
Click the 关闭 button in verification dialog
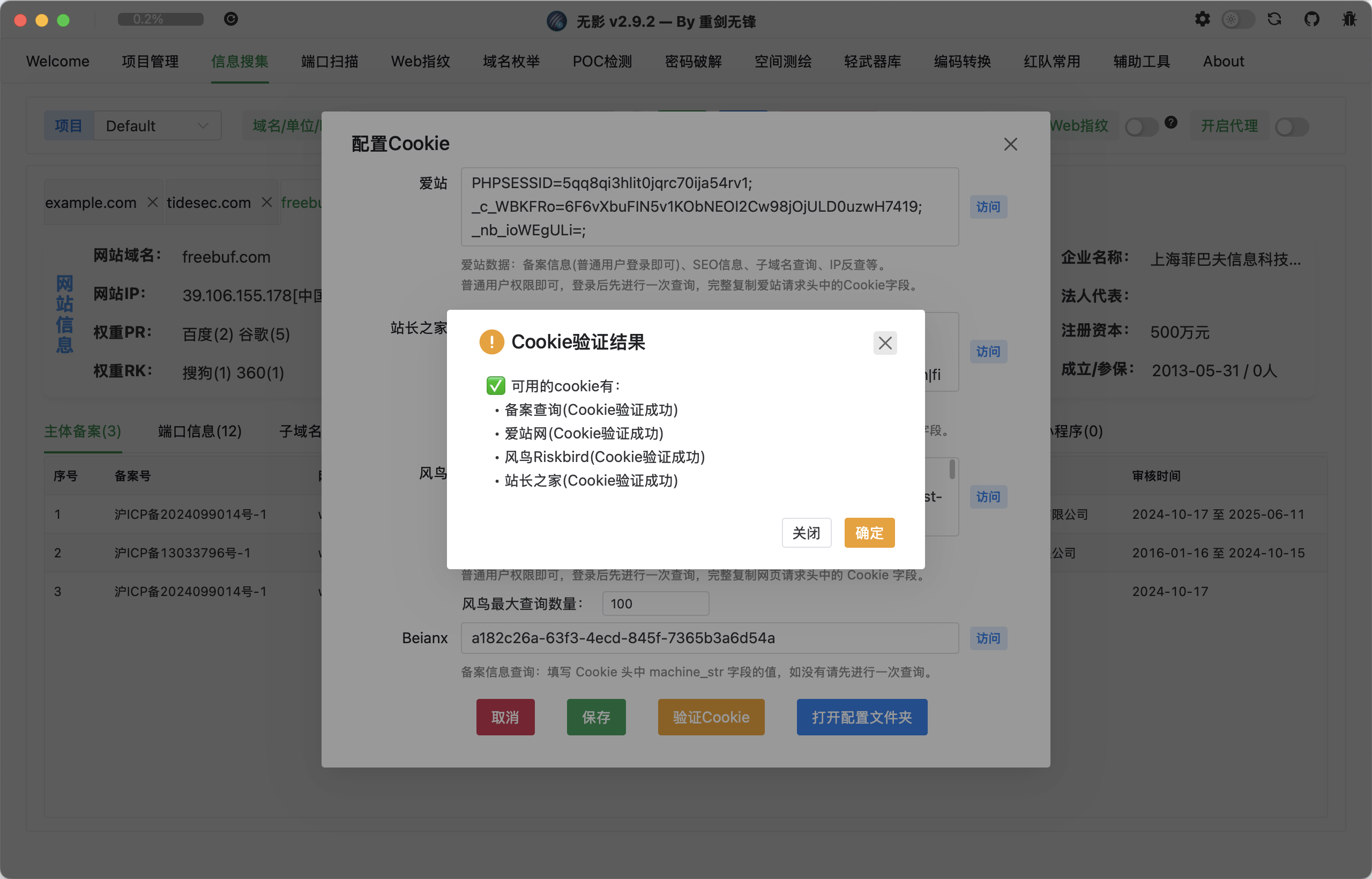[x=806, y=533]
